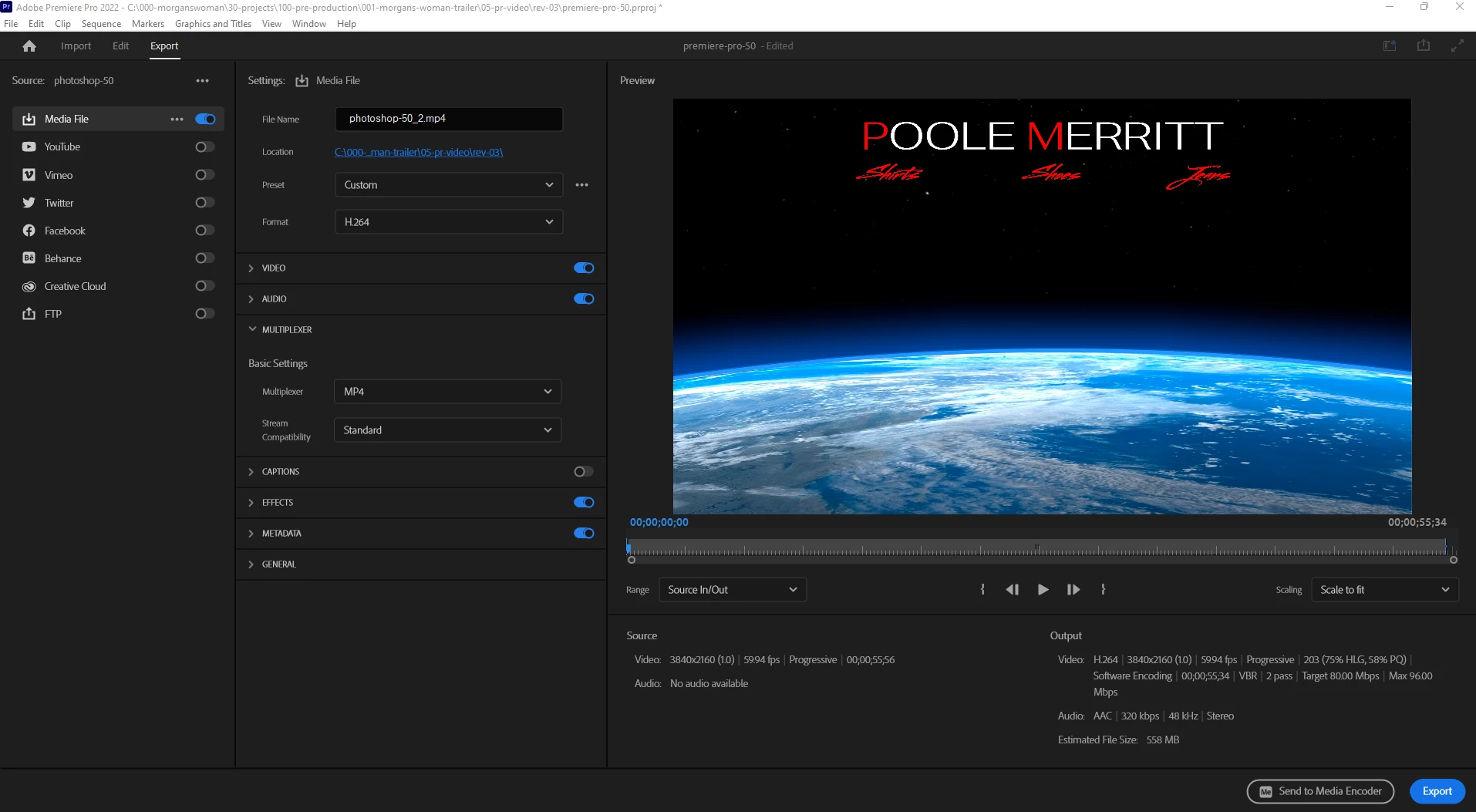Screen dimensions: 1476x812
Task: Open the export Location path link
Action: pyautogui.click(x=419, y=153)
